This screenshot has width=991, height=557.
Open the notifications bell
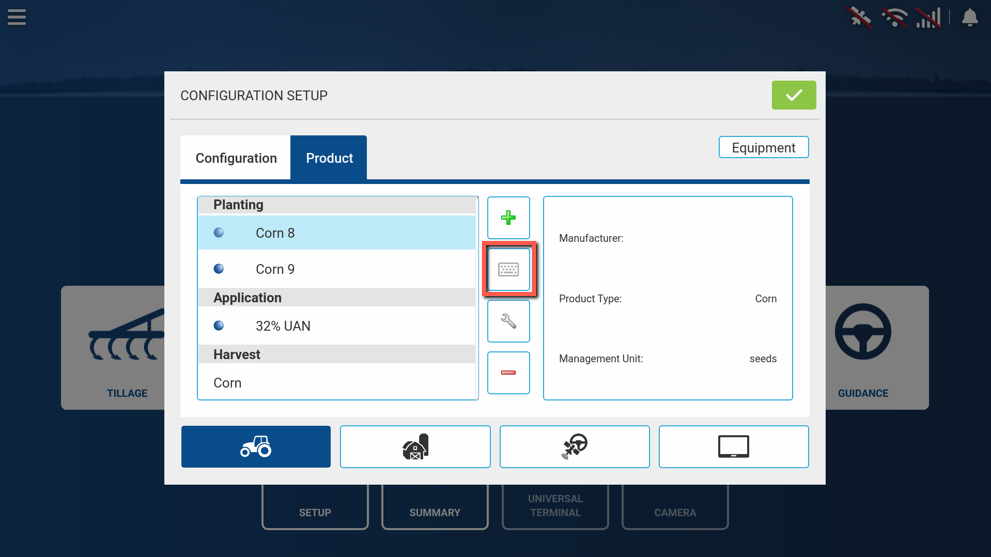pos(970,17)
